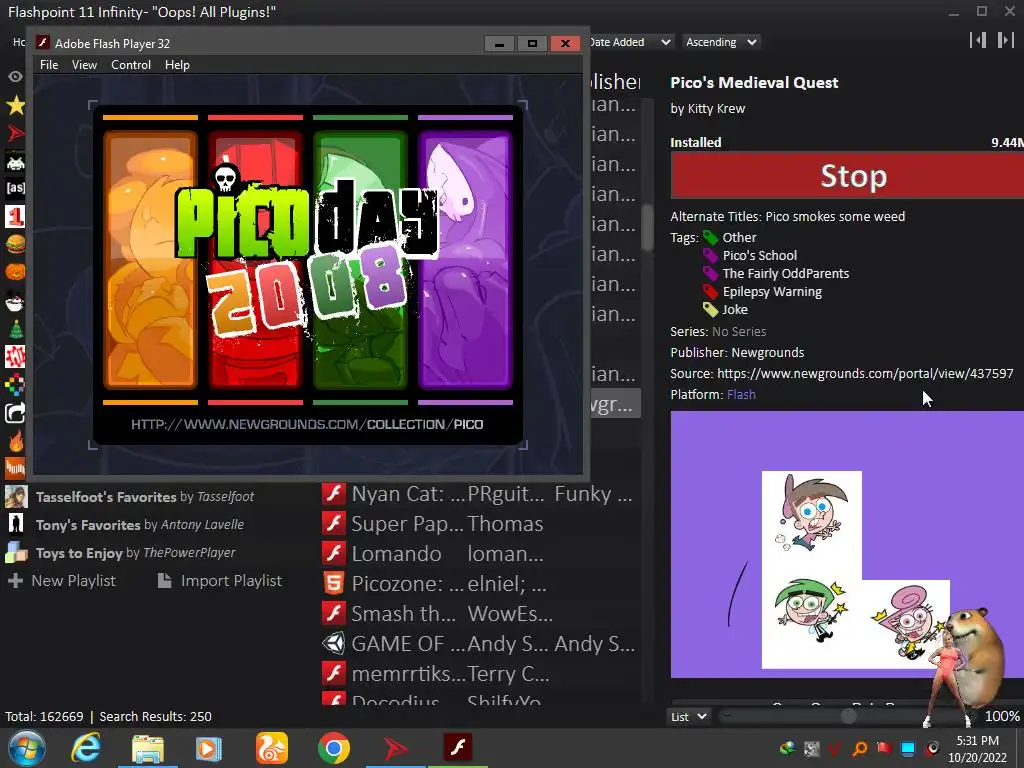Adjust the thumbnail zoom slider
Viewport: 1024px width, 768px height.
[x=848, y=716]
